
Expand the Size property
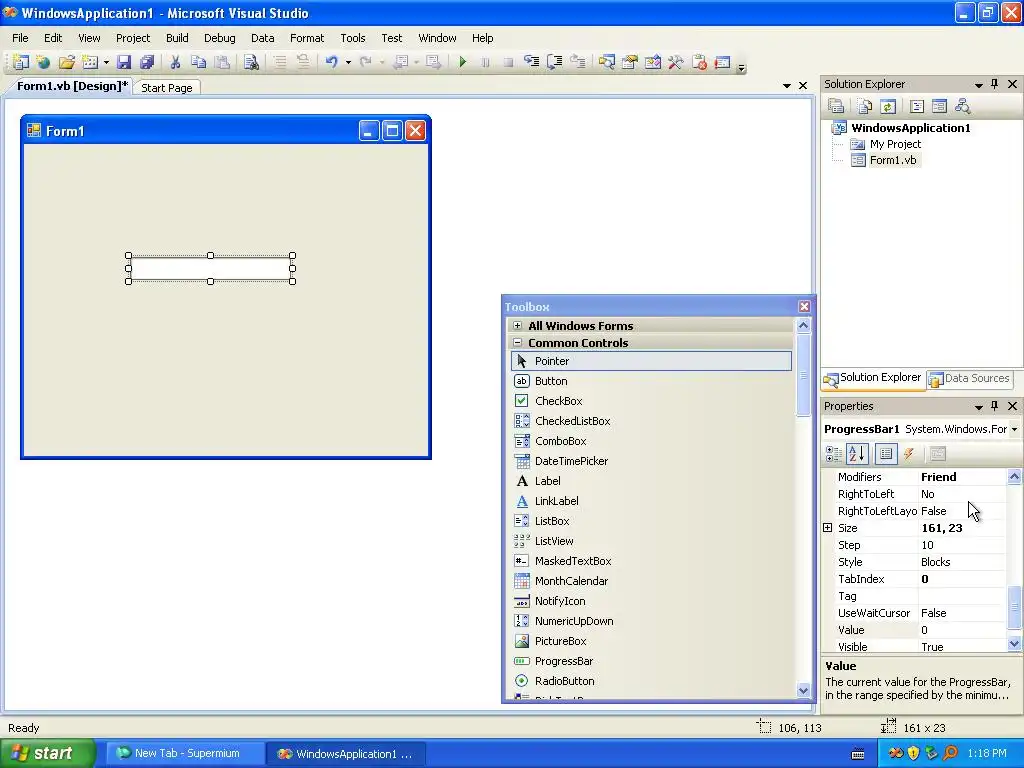(827, 528)
